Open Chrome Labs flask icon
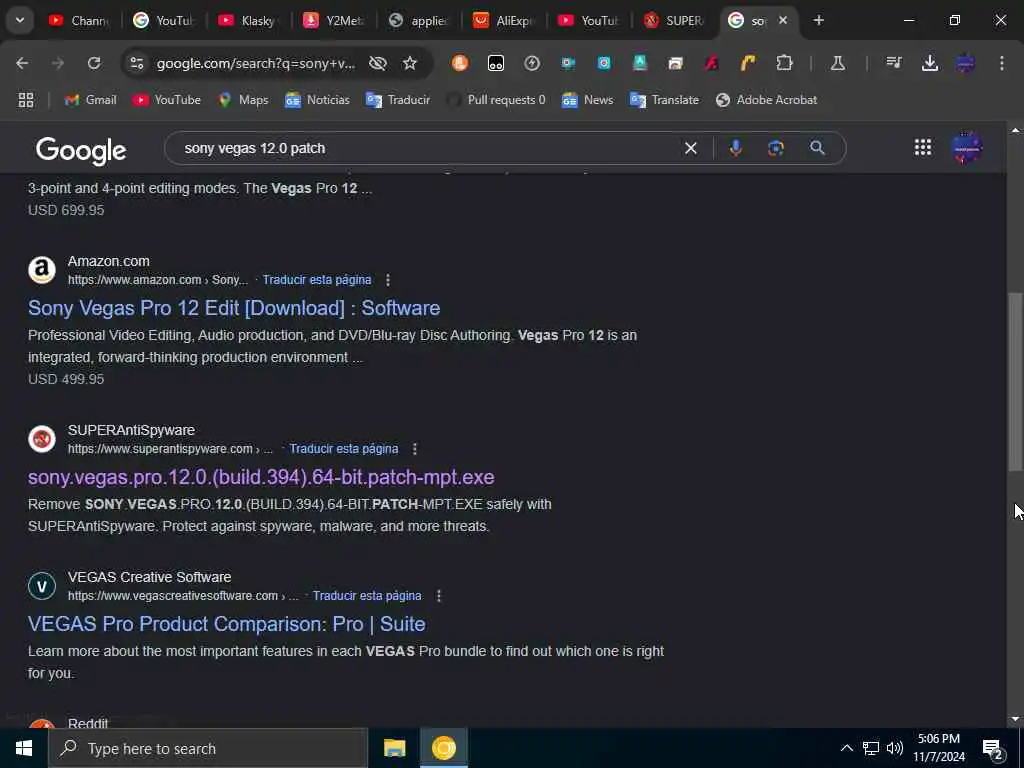1024x768 pixels. click(837, 63)
